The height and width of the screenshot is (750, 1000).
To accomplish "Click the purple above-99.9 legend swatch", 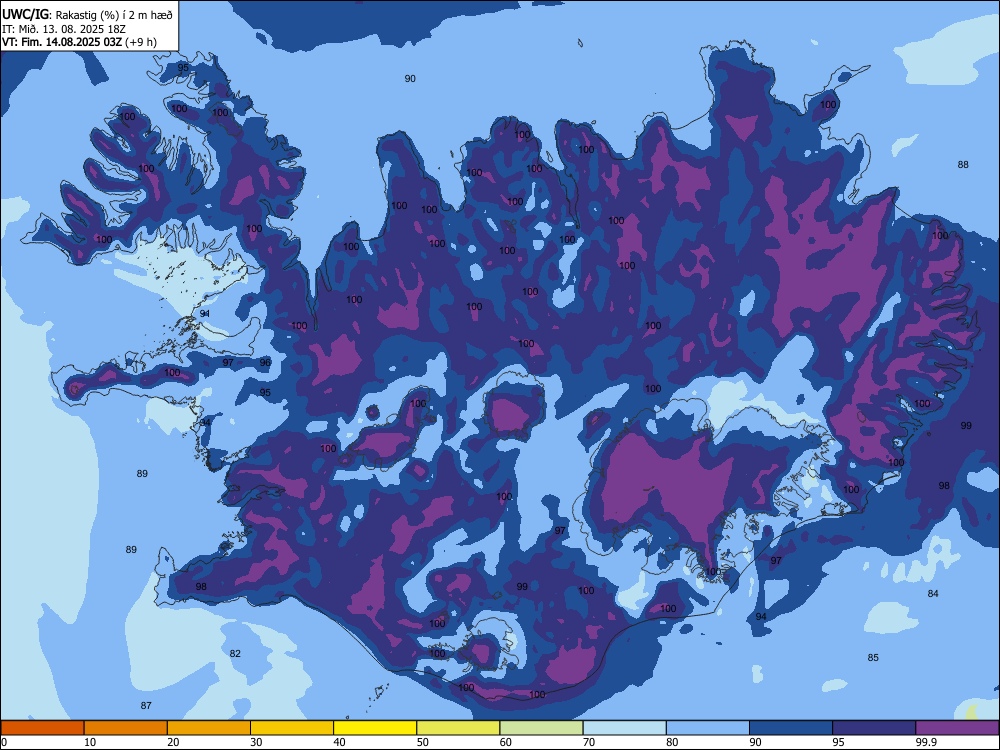I will pos(957,728).
